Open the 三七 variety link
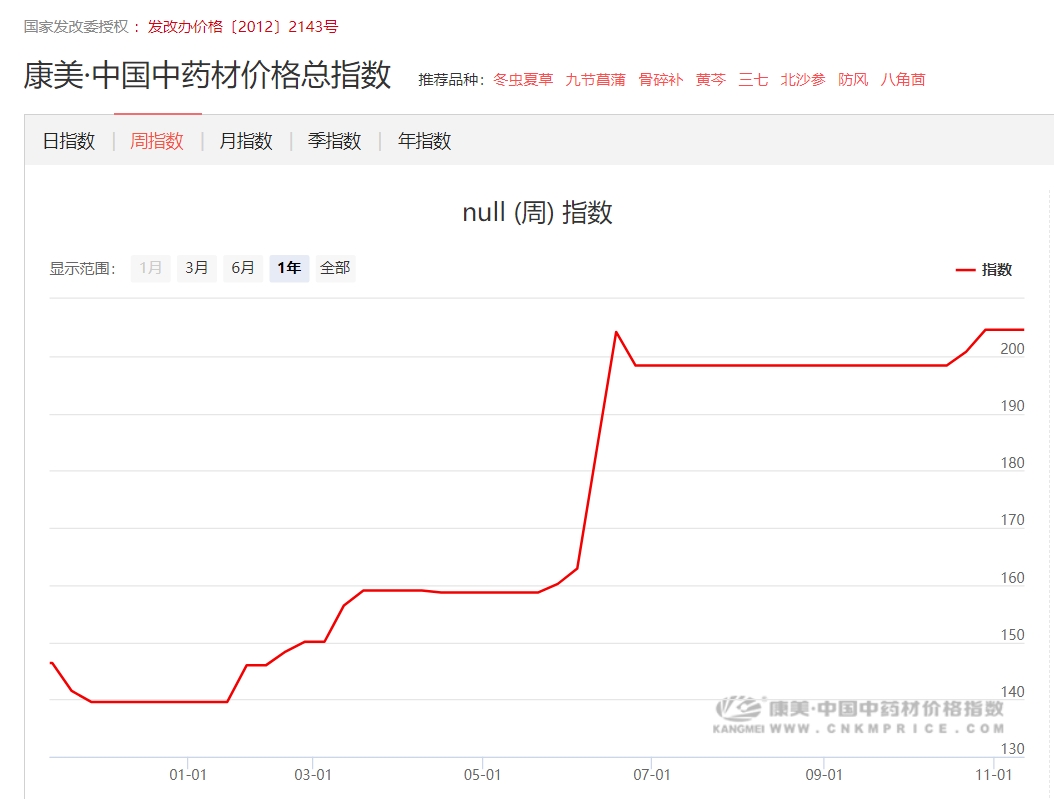The width and height of the screenshot is (1054, 799). point(753,80)
